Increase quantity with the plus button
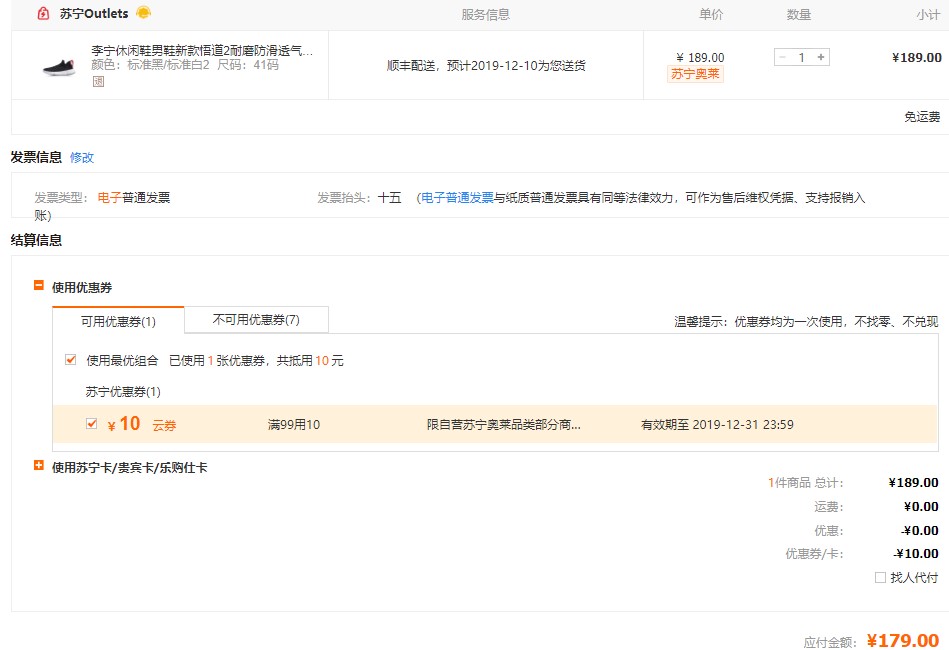Viewport: 949px width, 650px height. [821, 57]
